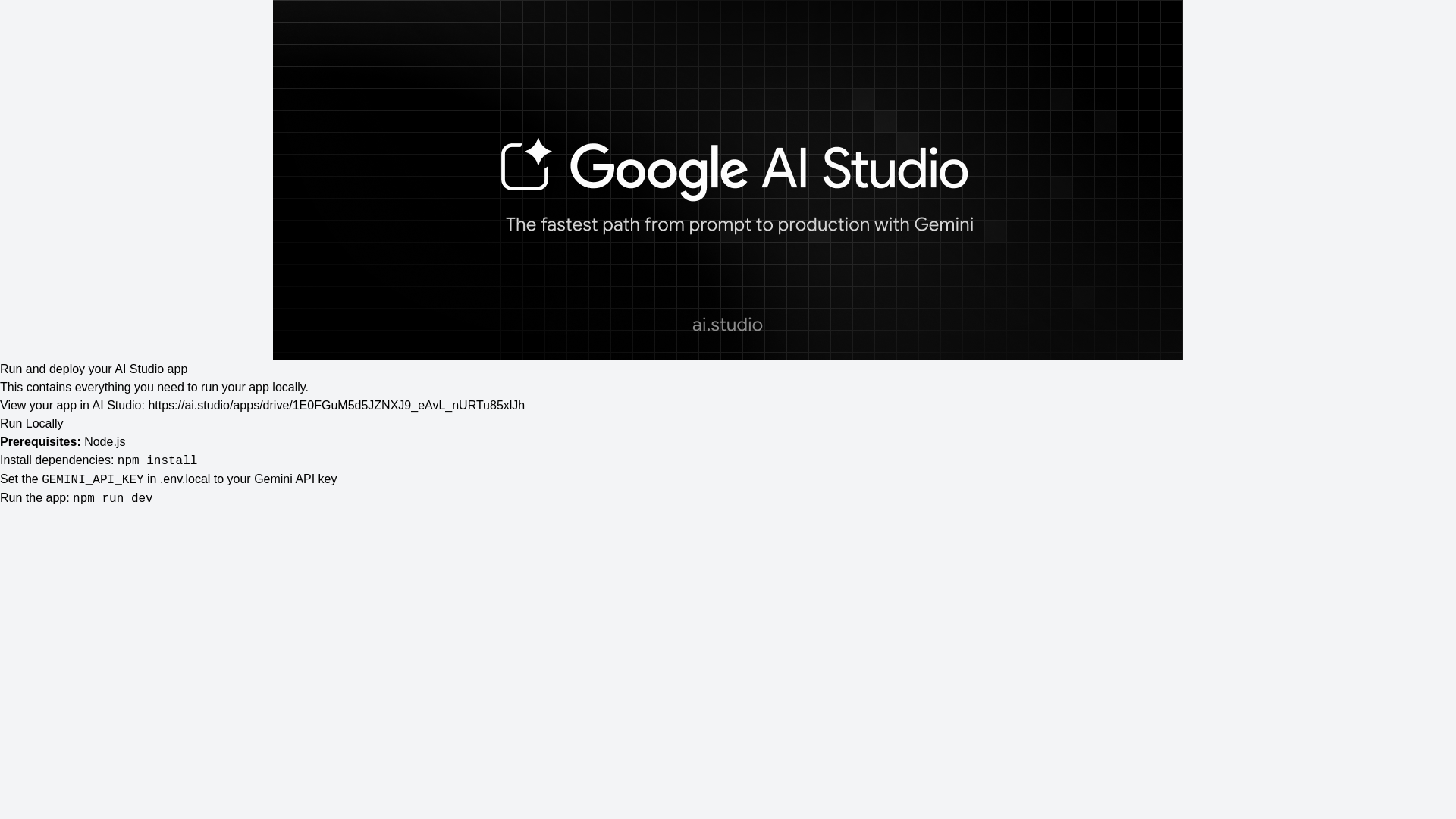The image size is (1456, 819).
Task: Click the 'Run the app:' label
Action: coord(35,498)
